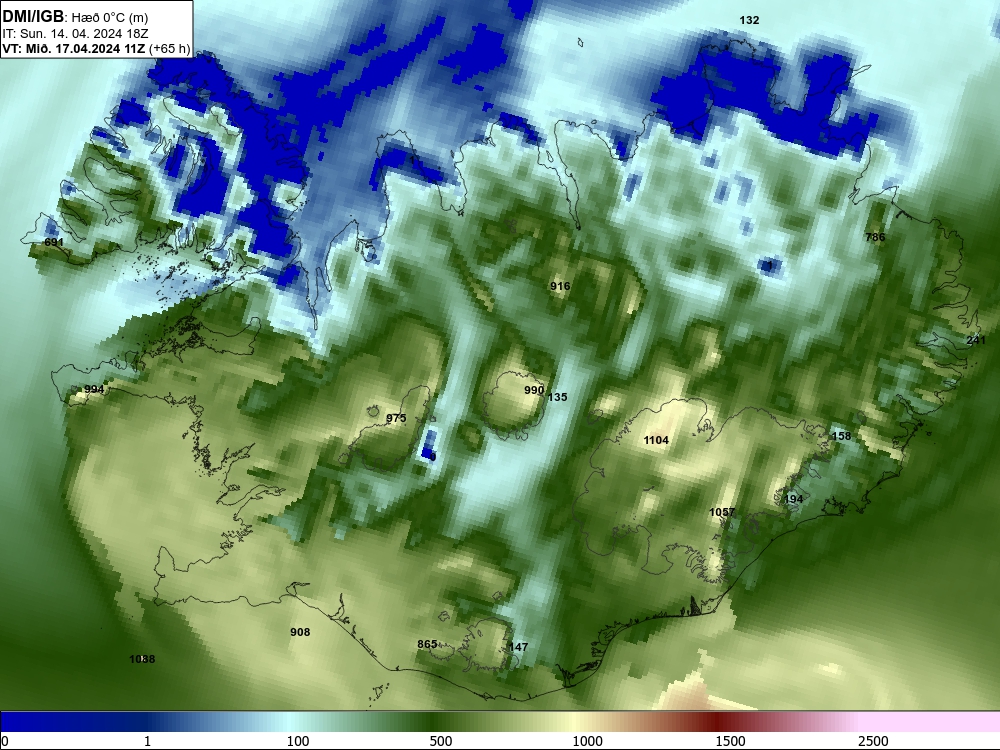
Task: Click the 916 value label on the map
Action: (x=560, y=286)
